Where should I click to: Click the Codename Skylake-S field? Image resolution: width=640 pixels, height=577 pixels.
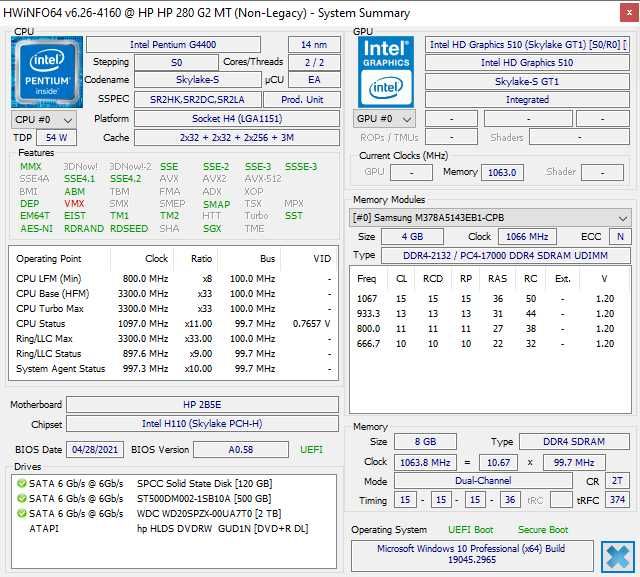[x=198, y=80]
